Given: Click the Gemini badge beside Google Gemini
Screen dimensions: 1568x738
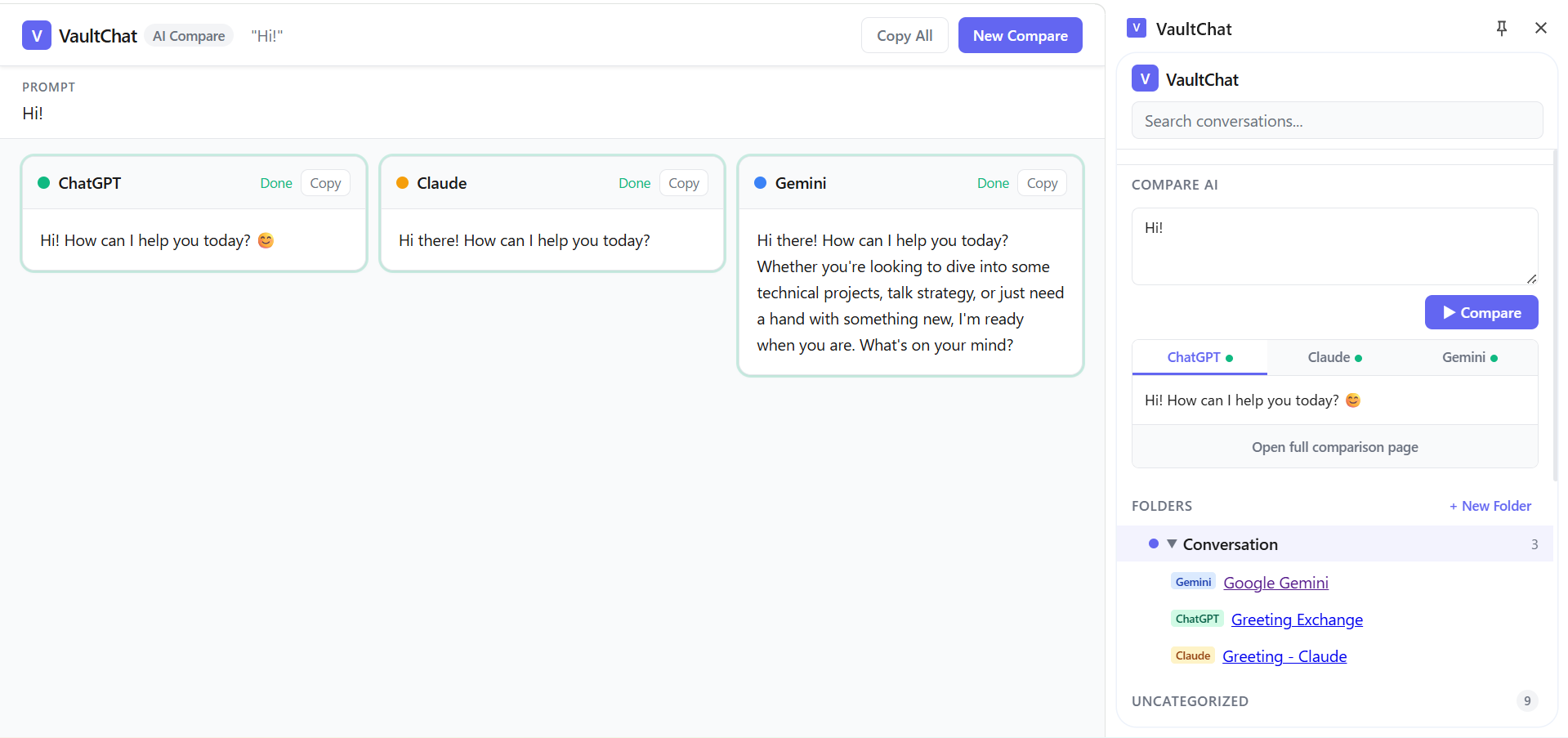Looking at the screenshot, I should click(x=1193, y=582).
